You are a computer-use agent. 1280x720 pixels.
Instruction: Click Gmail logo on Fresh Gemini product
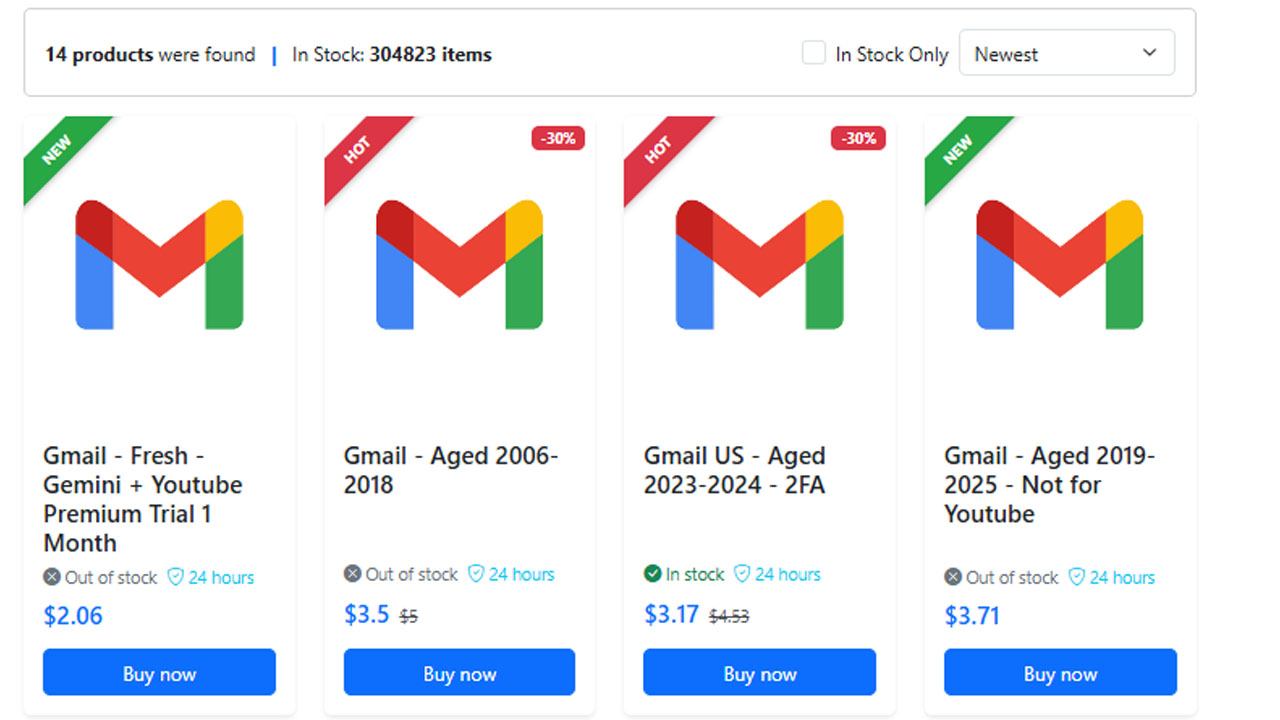point(160,264)
